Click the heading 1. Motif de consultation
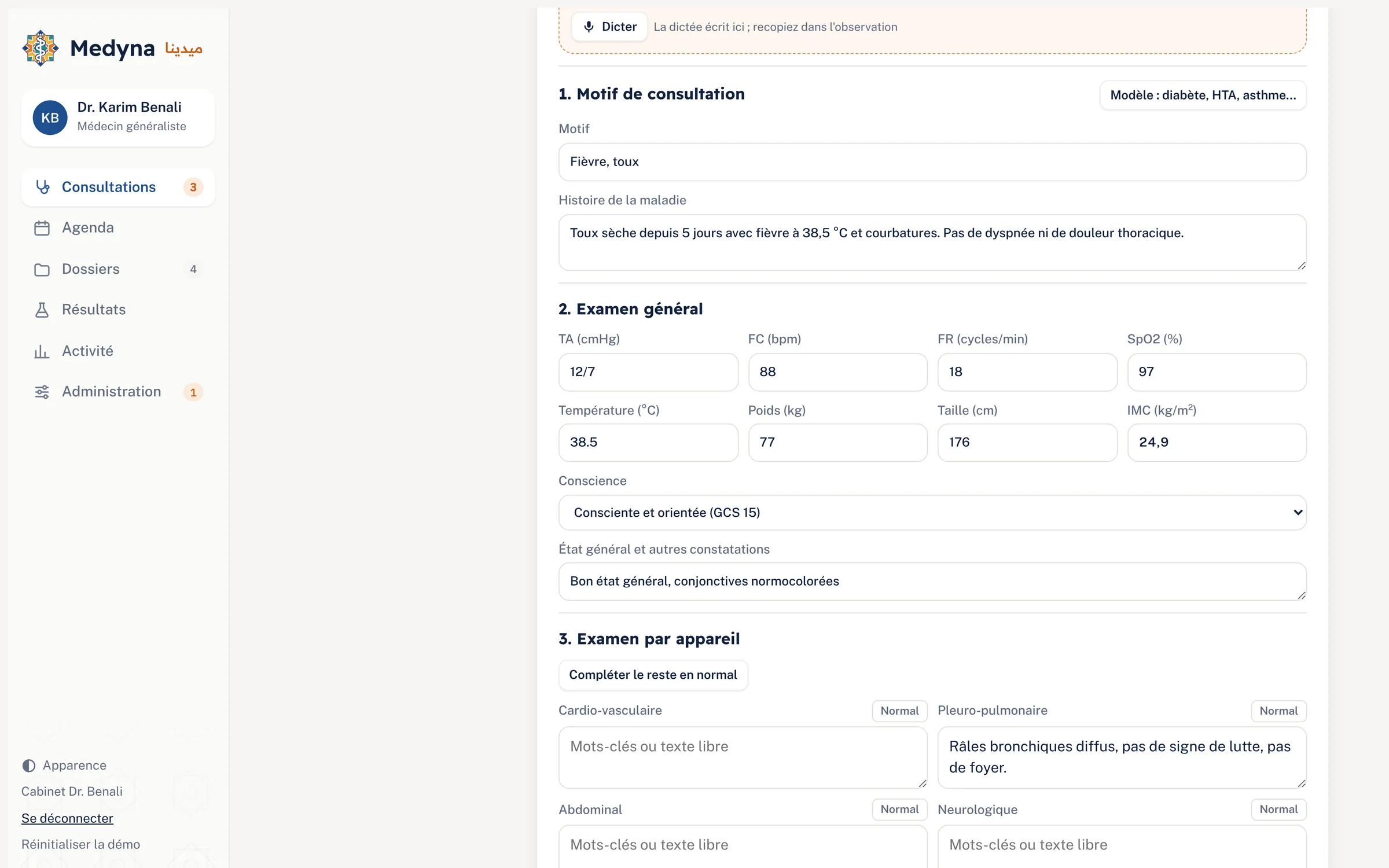This screenshot has width=1389, height=868. (651, 94)
